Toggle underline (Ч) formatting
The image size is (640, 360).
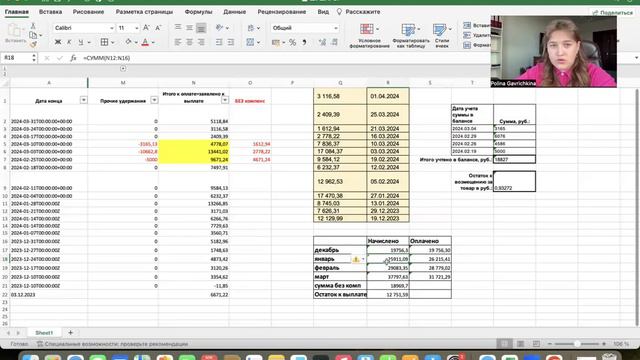80,42
